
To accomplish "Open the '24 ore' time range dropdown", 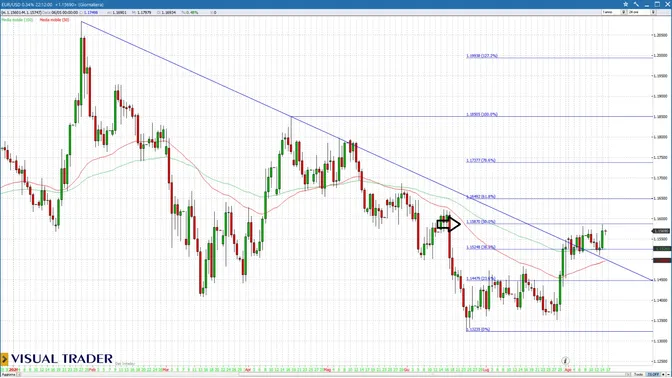I will point(642,12).
